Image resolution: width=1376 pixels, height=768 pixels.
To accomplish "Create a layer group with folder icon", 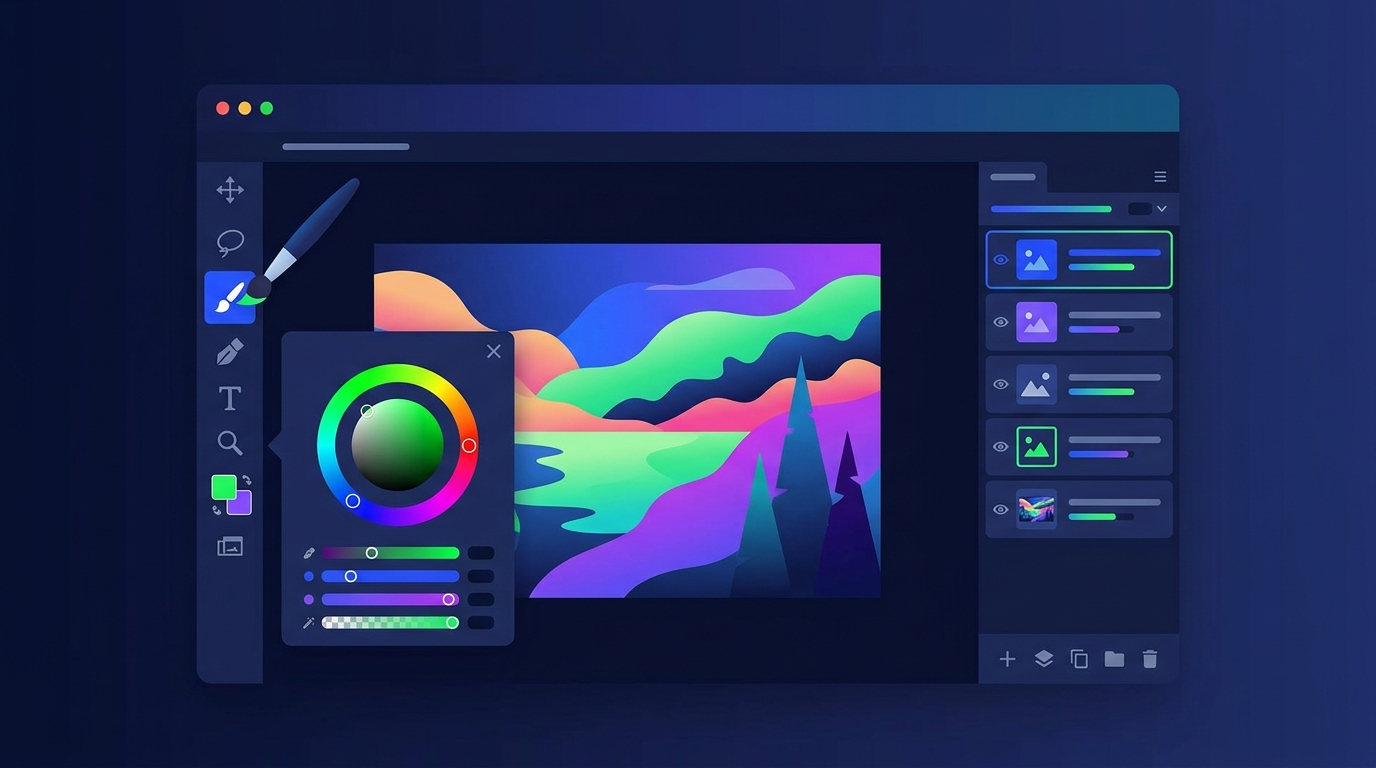I will (1114, 659).
